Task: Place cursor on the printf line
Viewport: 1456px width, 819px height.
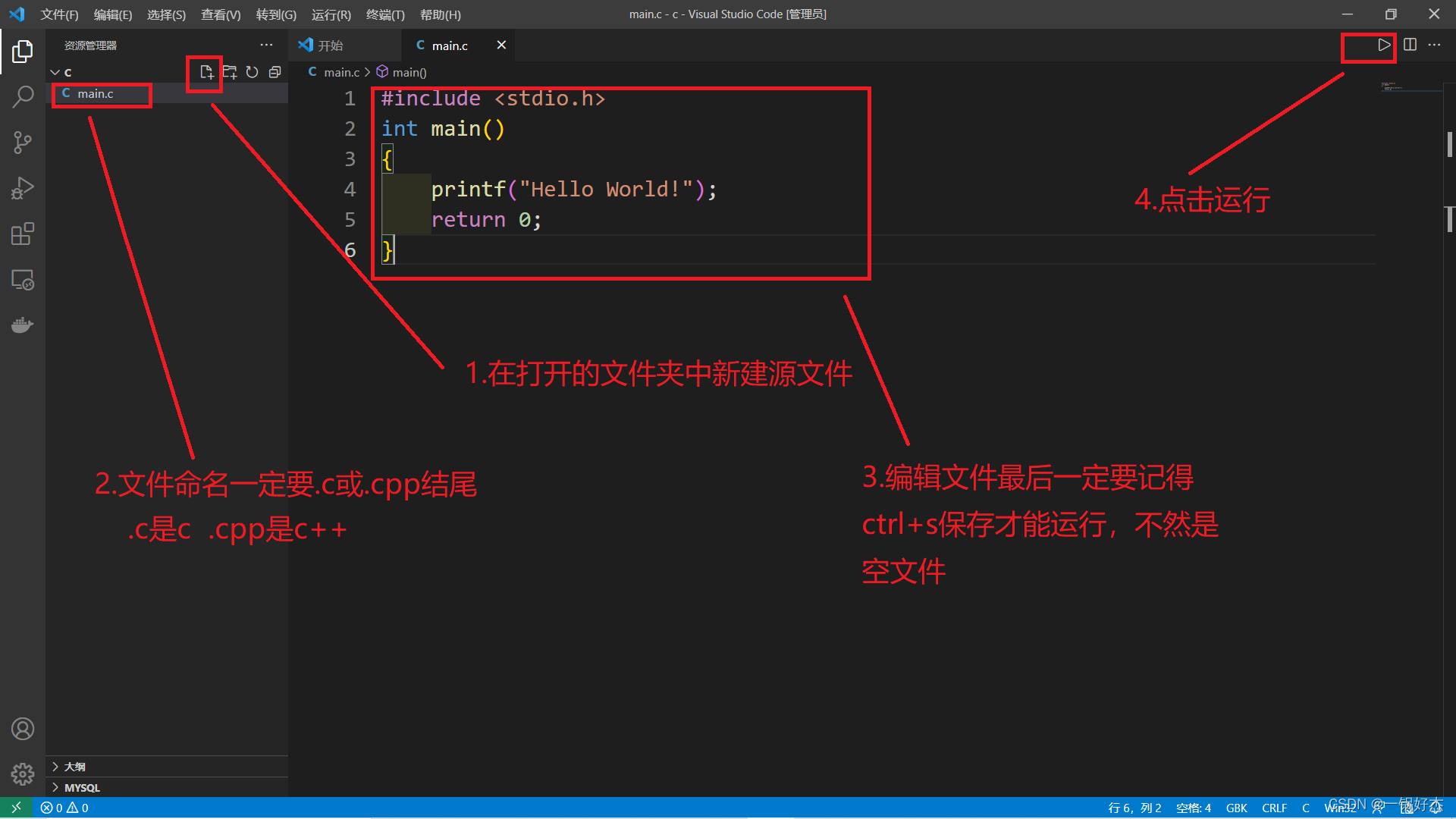Action: point(573,190)
